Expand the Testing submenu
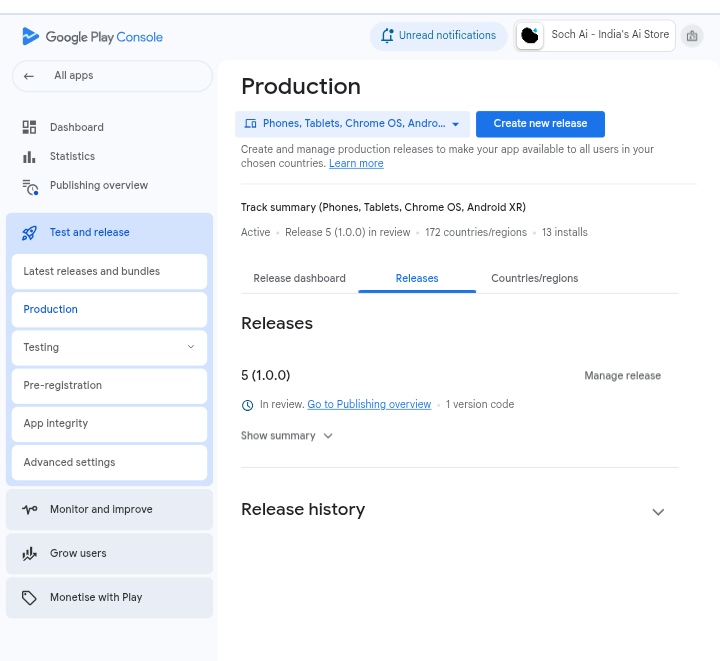The width and height of the screenshot is (720, 661). tap(190, 347)
